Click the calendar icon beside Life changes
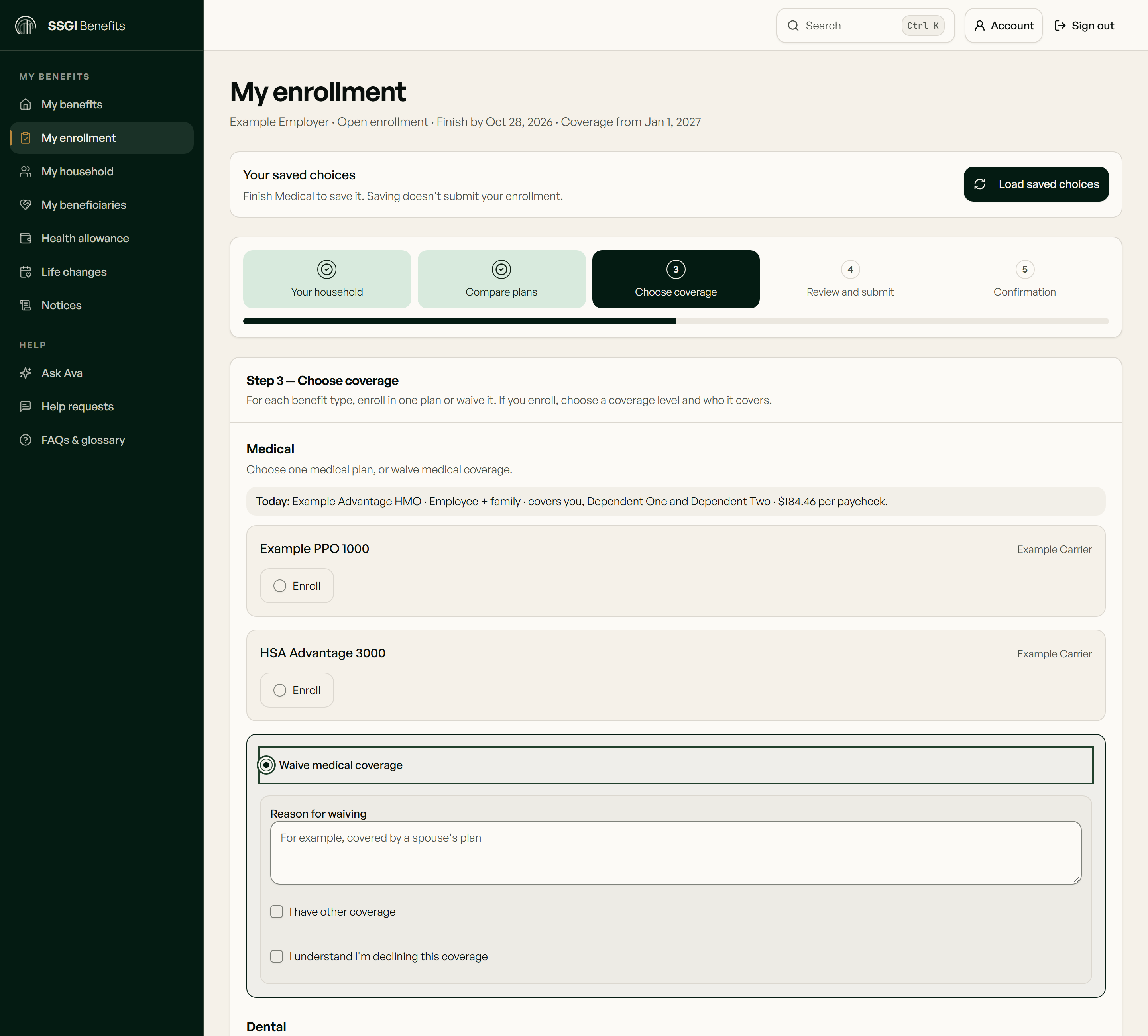 (26, 271)
